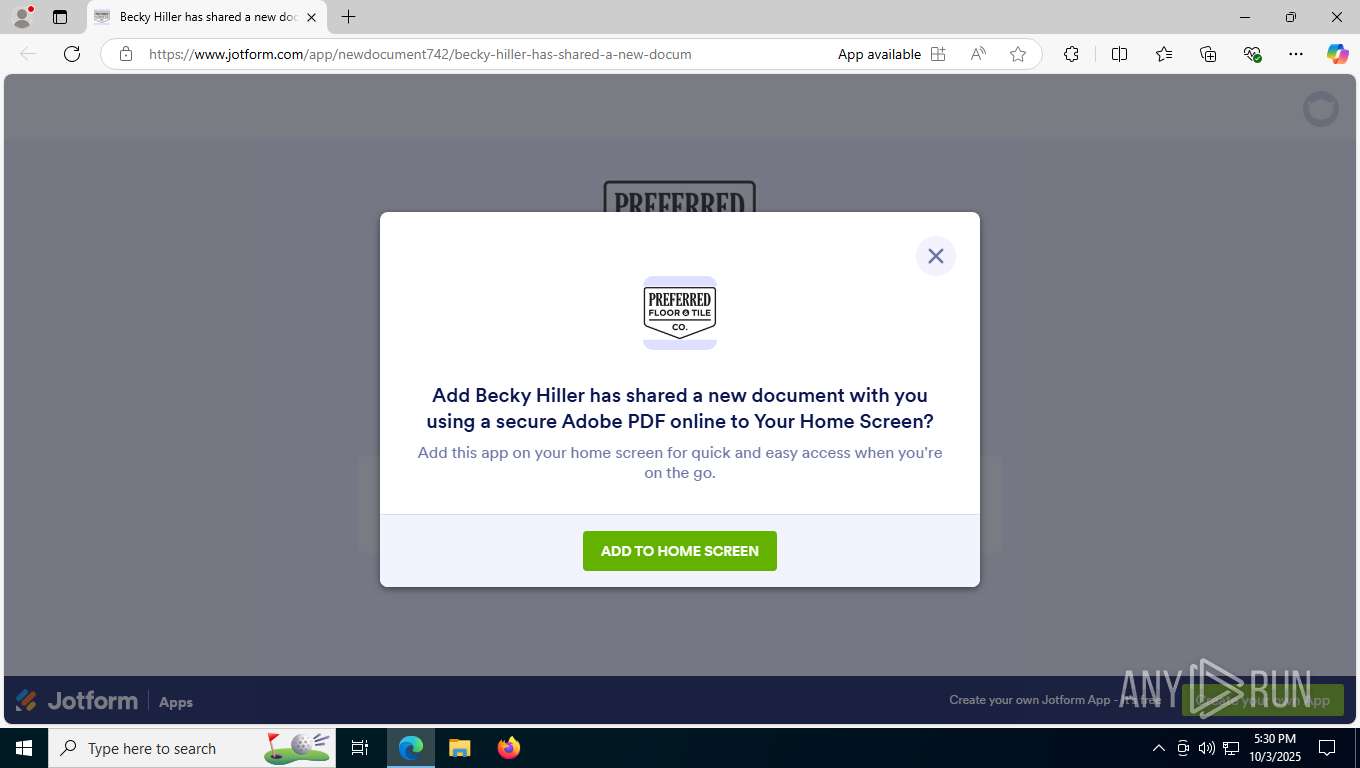Open Settings and more ellipsis menu
Screen dimensions: 1360x768
[x=1296, y=54]
